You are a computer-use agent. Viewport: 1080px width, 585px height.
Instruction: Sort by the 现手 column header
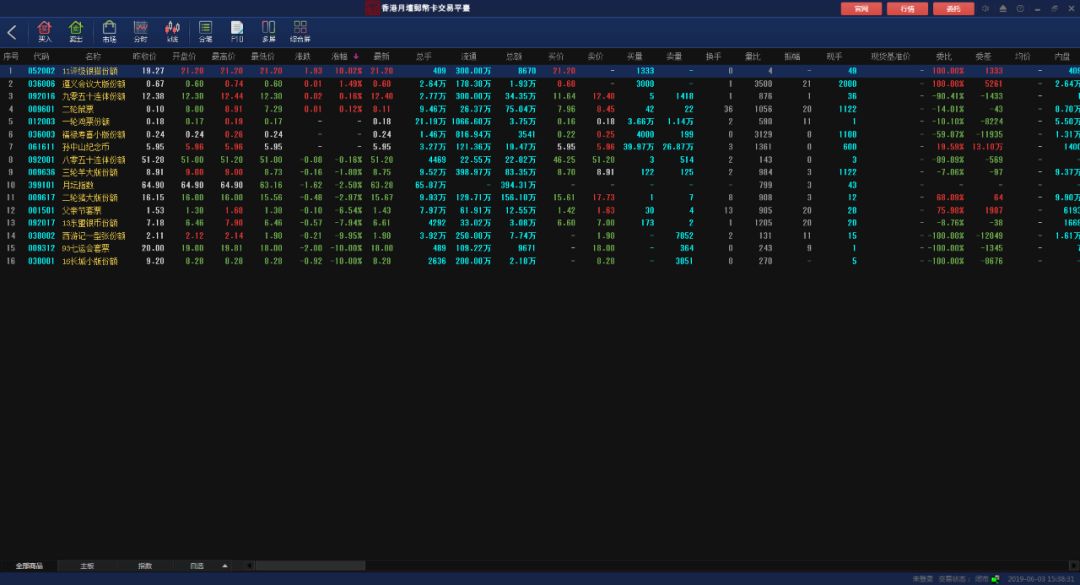[834, 57]
